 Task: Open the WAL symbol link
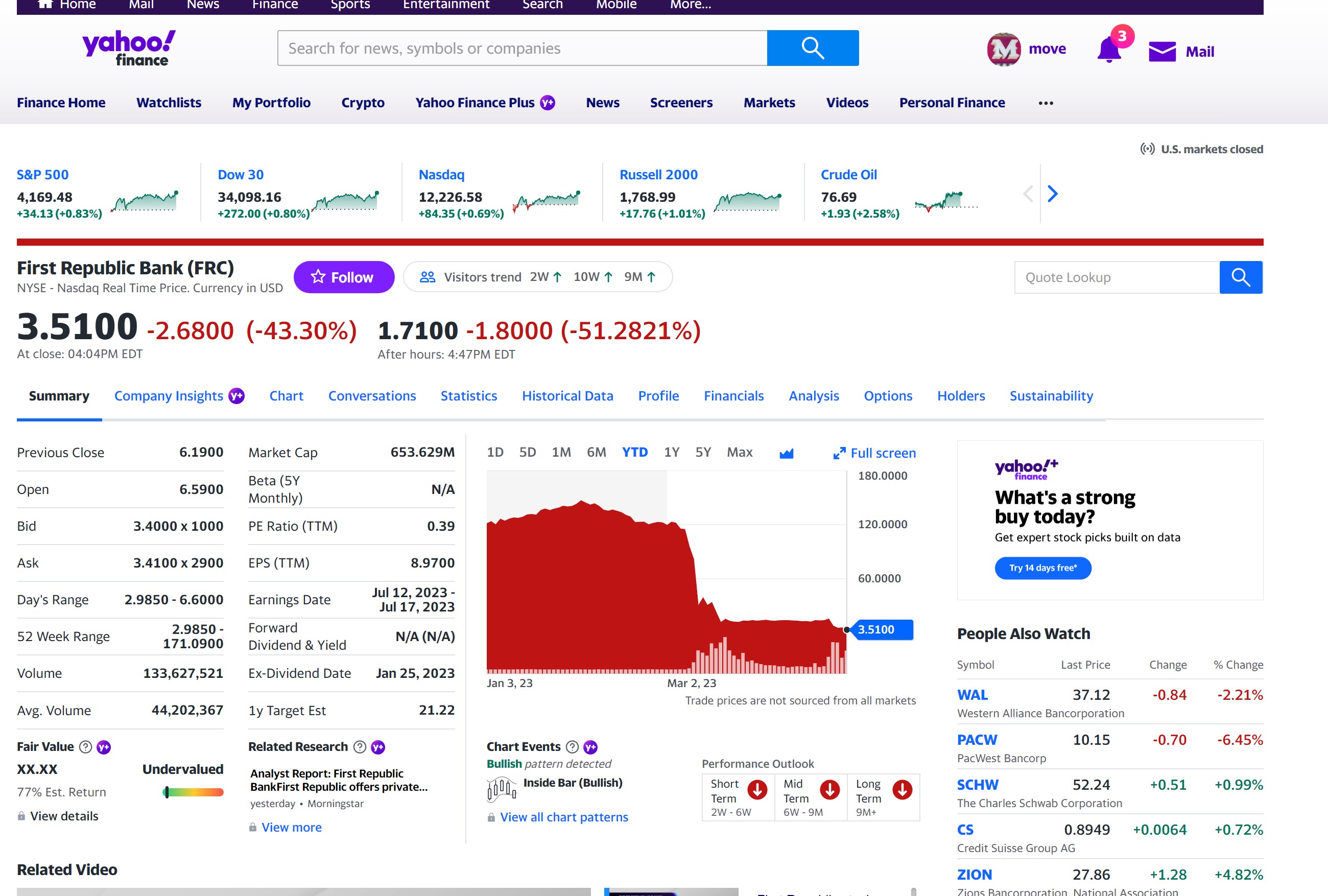coord(972,695)
